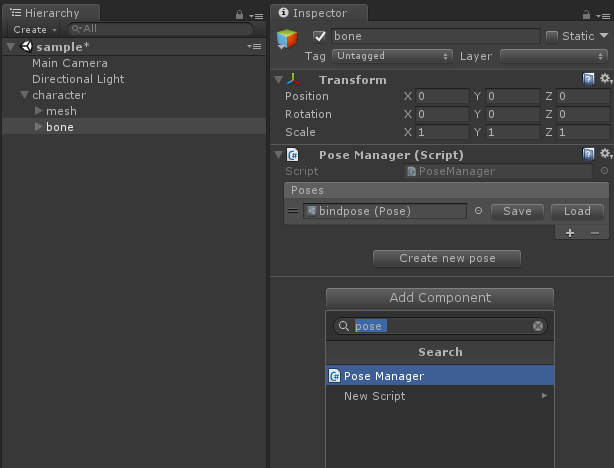This screenshot has width=614, height=468.
Task: Open the Tag dropdown showing Untagged
Action: [x=392, y=56]
